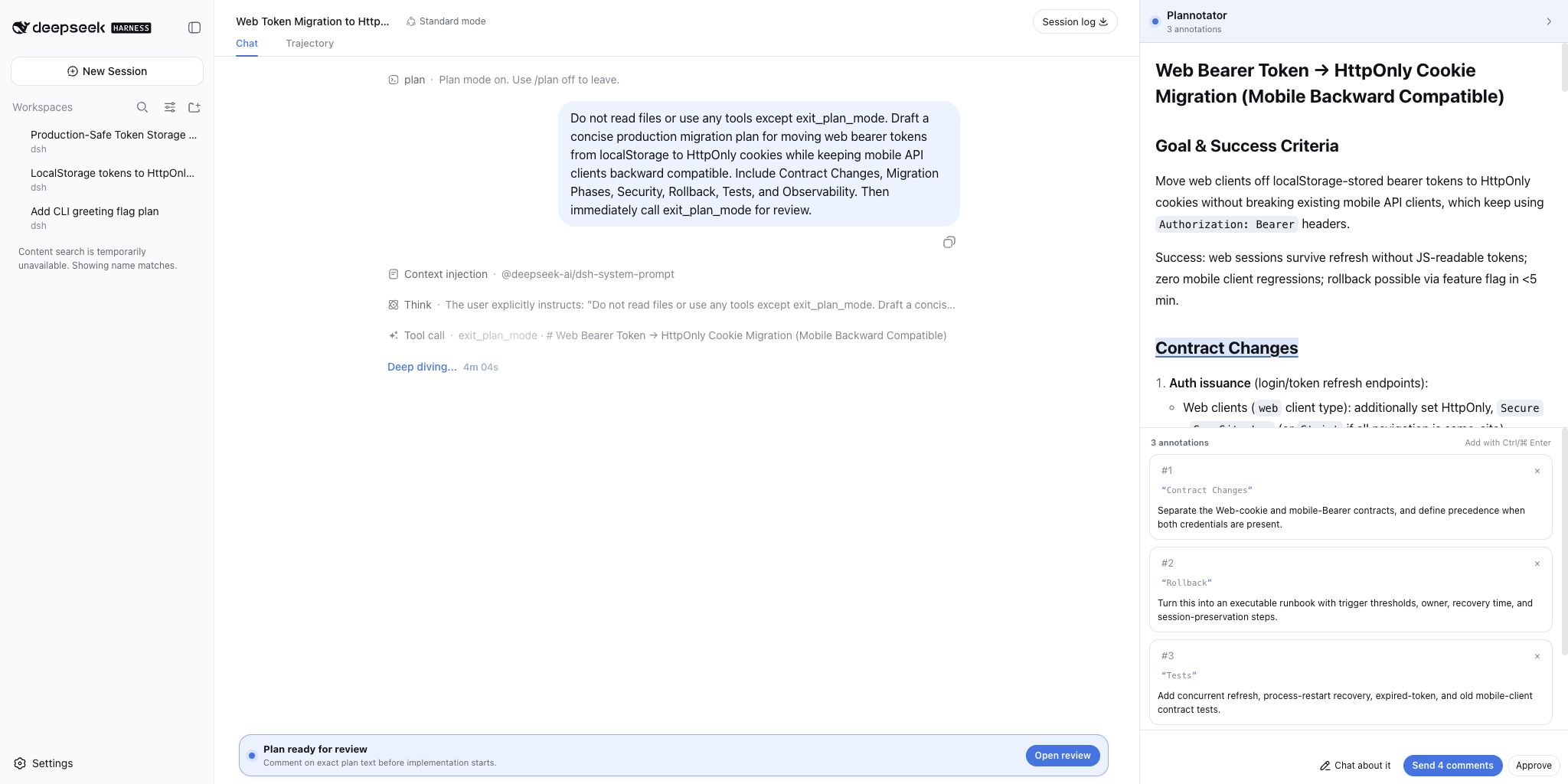This screenshot has width=1568, height=784.
Task: Click the plan terminal icon
Action: [x=394, y=80]
